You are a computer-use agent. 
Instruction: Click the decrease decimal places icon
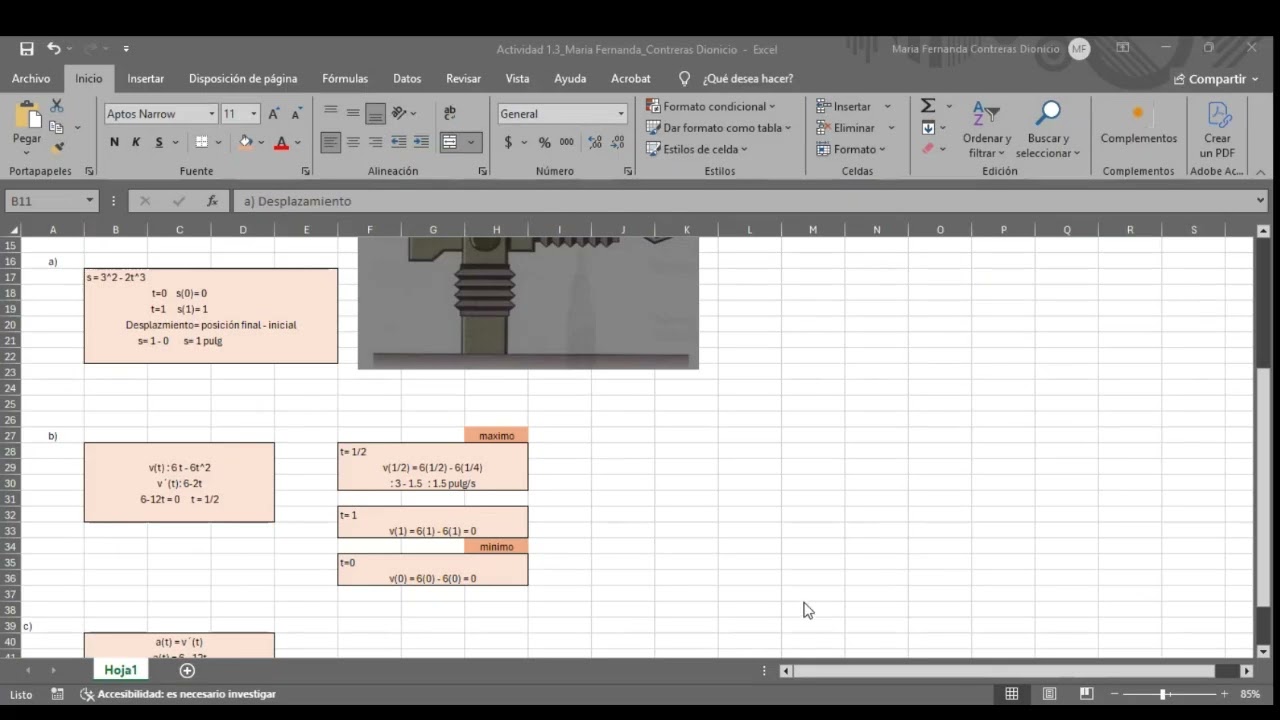pos(618,142)
